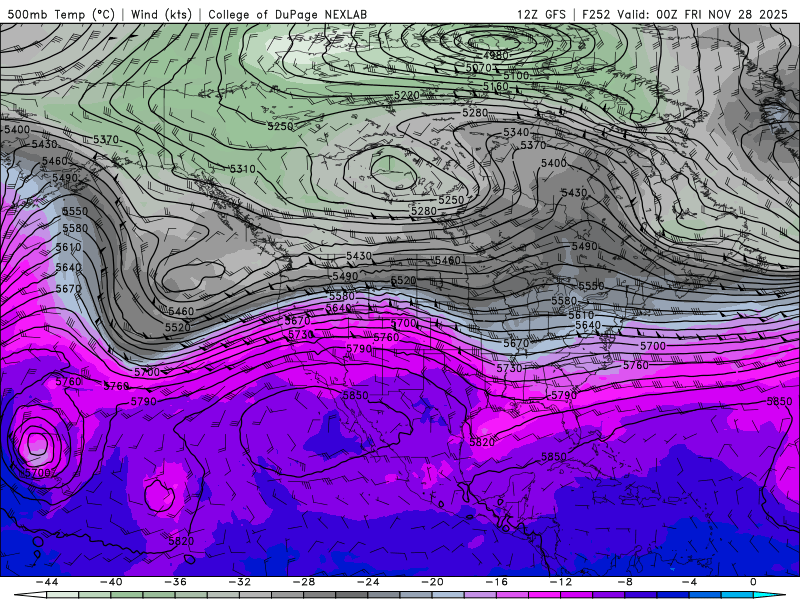
Task: Select the 4980 contour label
Action: tap(495, 55)
